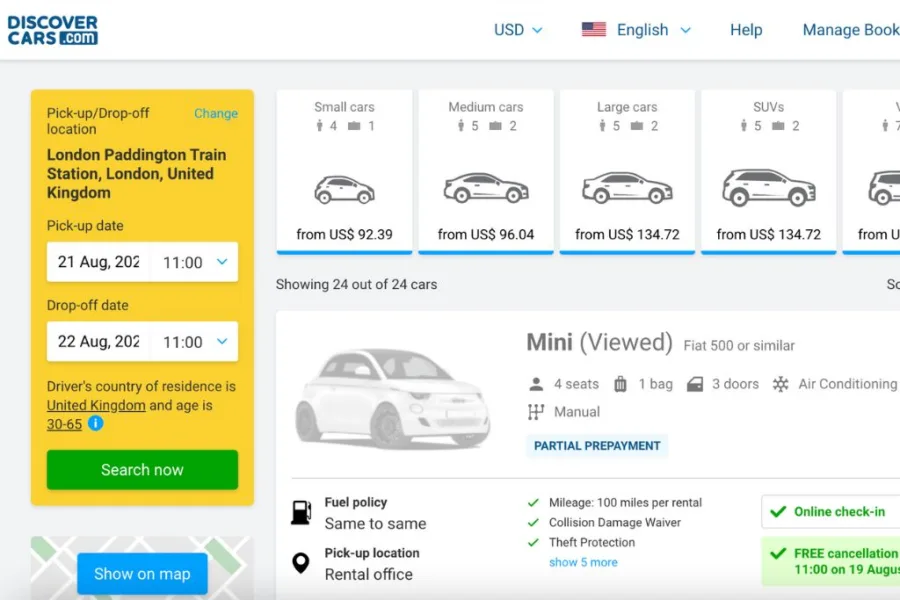This screenshot has width=900, height=600.
Task: Click the US flag icon beside English
Action: pos(594,30)
